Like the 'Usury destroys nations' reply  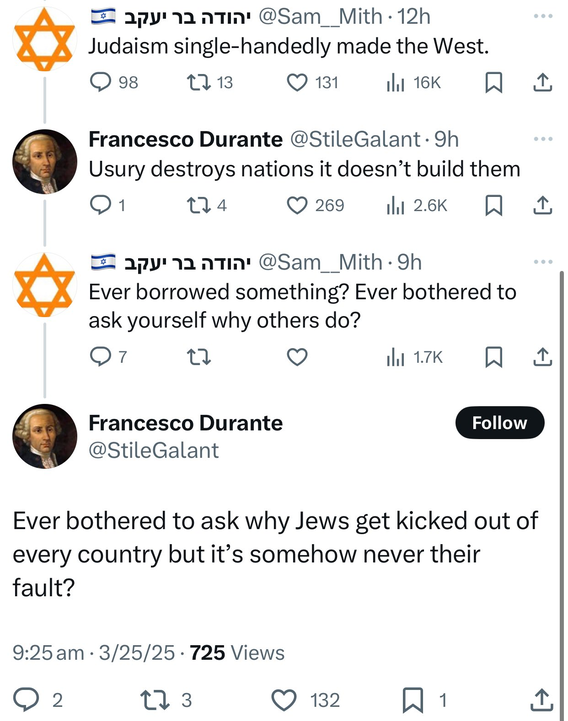click(315, 205)
